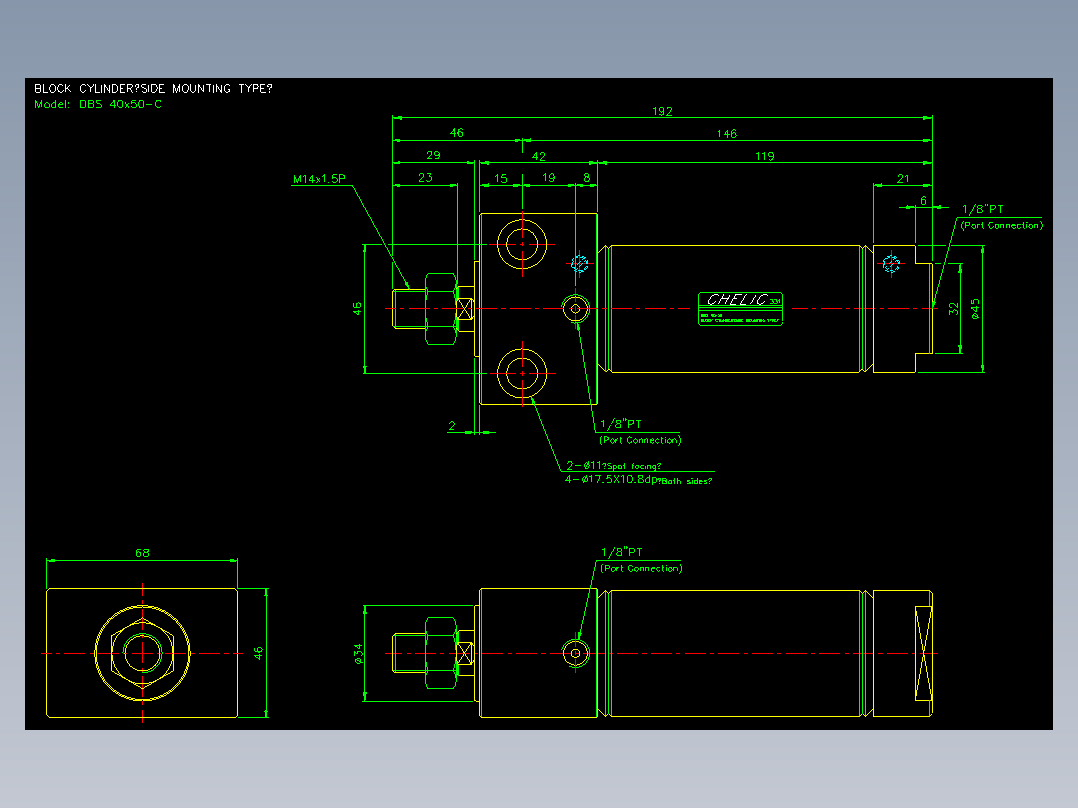Screen dimensions: 1078x808
Task: Click the 15 dimension value
Action: pyautogui.click(x=500, y=178)
